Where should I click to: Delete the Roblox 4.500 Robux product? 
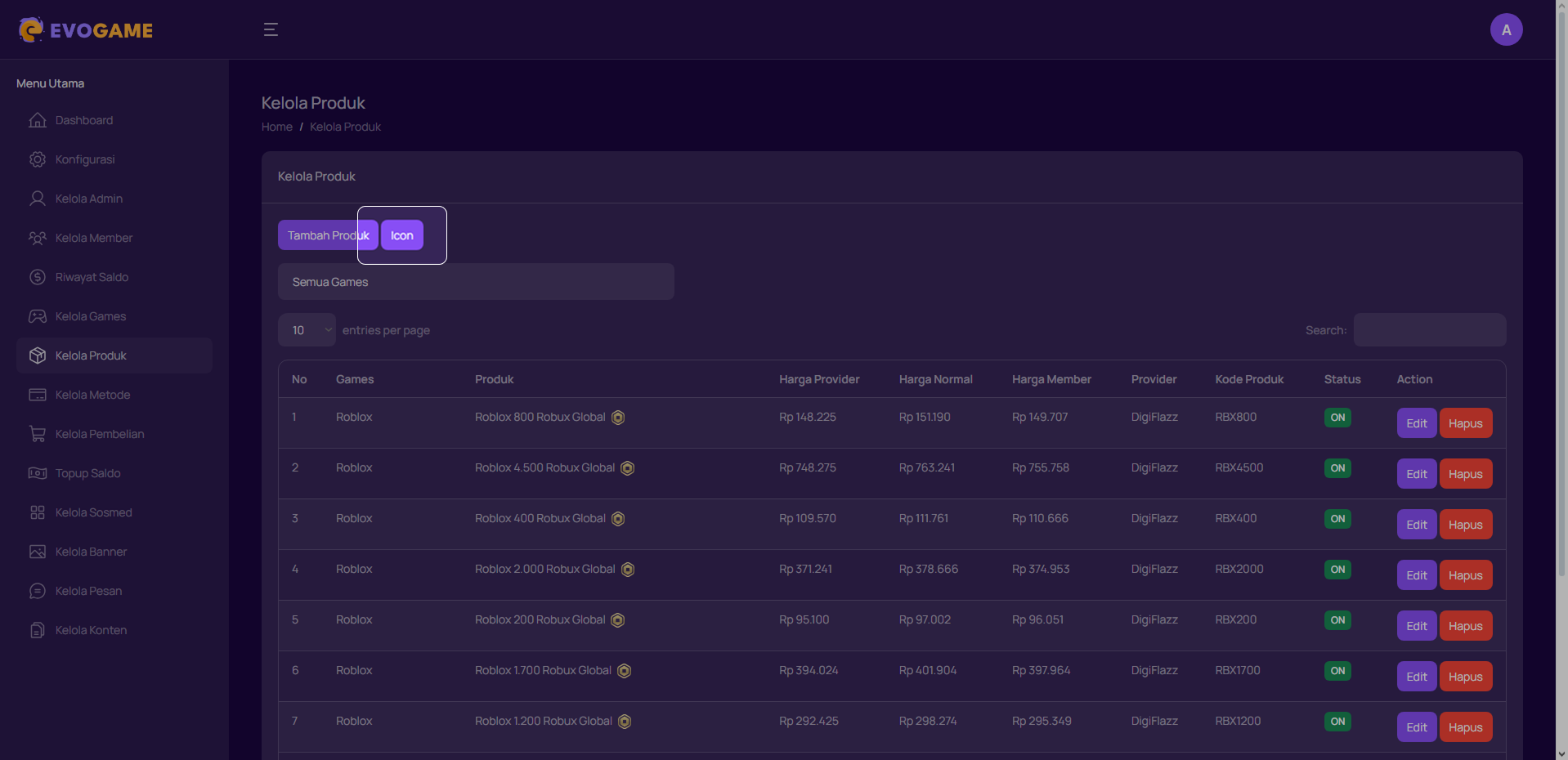coord(1466,474)
